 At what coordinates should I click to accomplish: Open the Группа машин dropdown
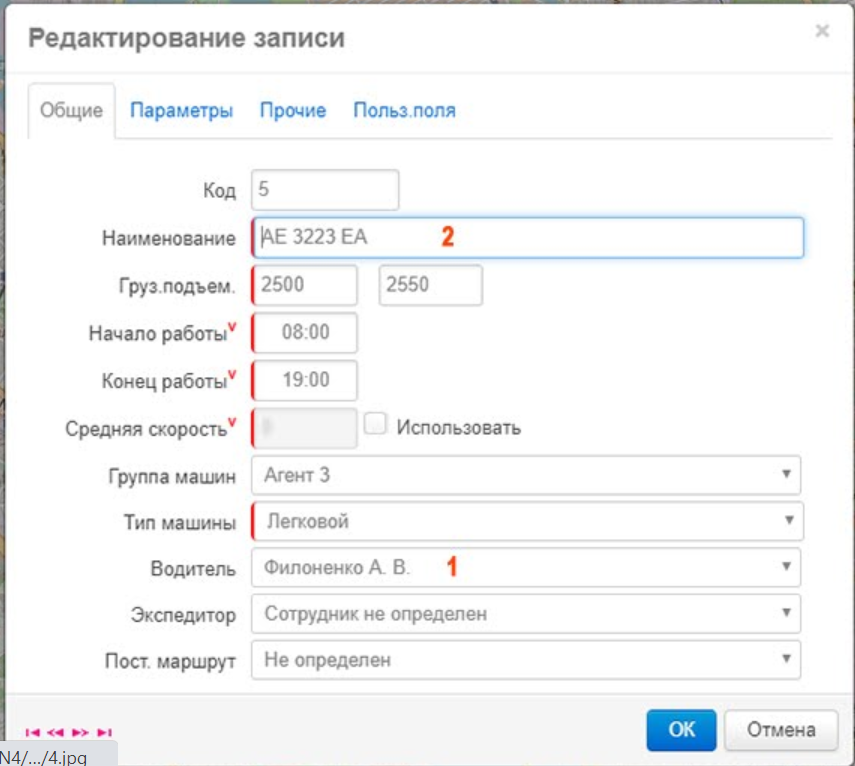pos(526,475)
